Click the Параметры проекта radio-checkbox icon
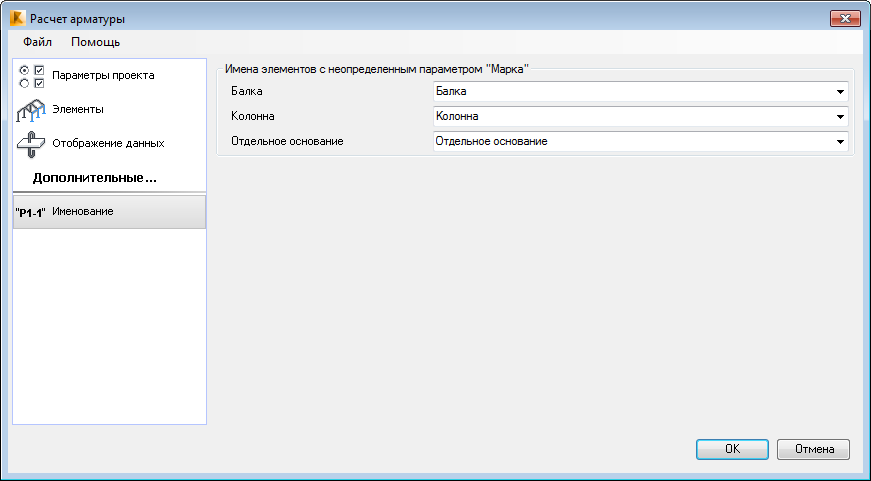Screen dimensions: 871x481 pyautogui.click(x=31, y=77)
